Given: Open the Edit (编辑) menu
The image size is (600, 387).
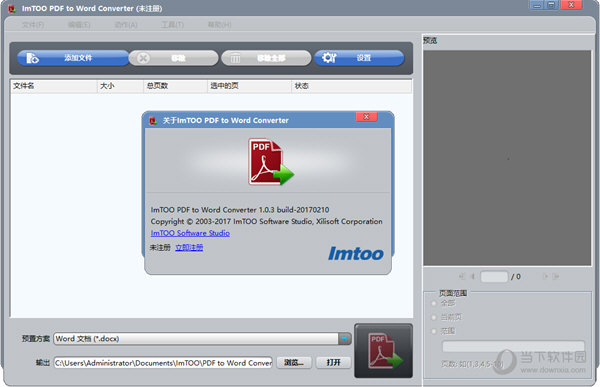Looking at the screenshot, I should [x=79, y=25].
